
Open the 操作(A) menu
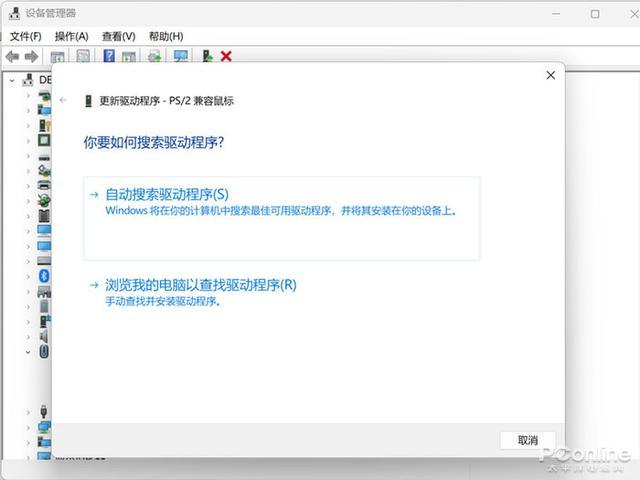[x=71, y=37]
